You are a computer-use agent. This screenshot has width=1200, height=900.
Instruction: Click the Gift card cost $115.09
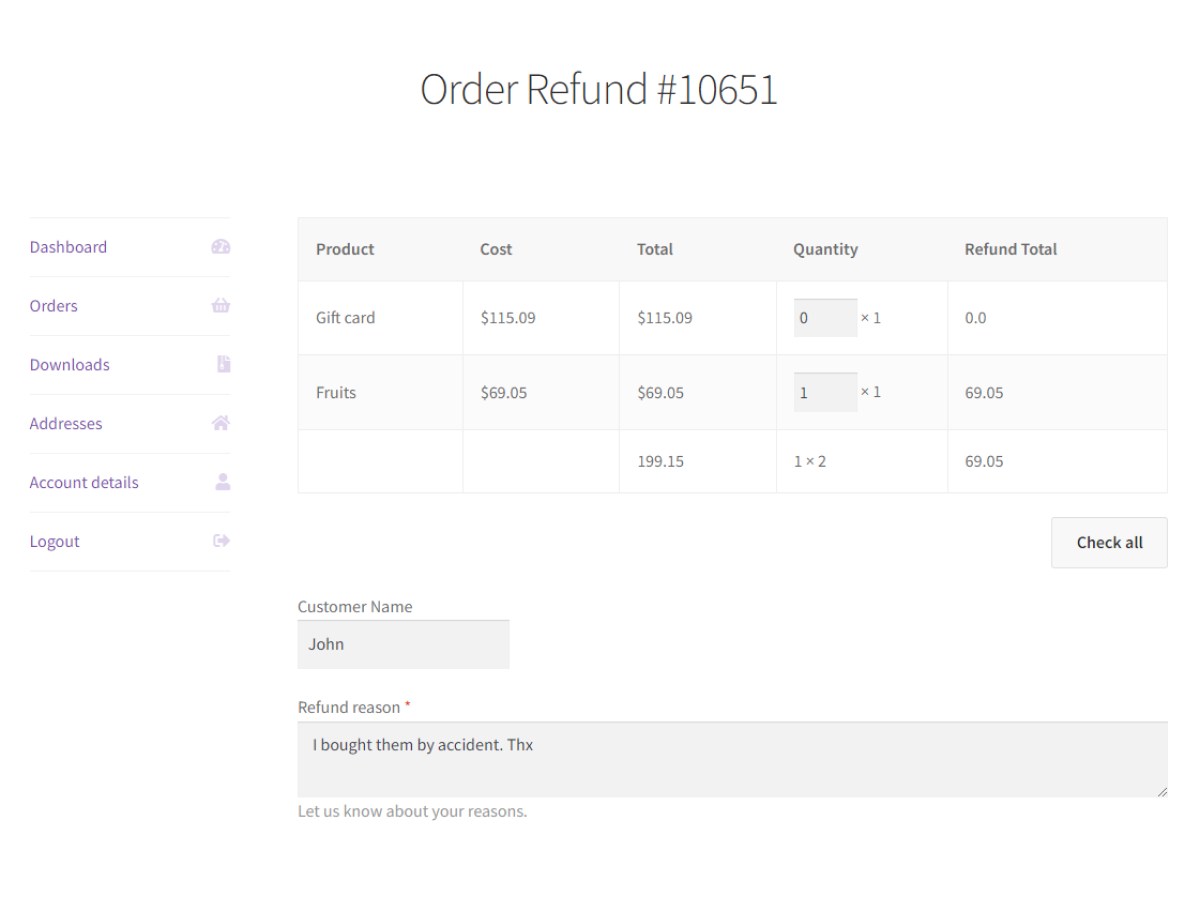click(508, 318)
